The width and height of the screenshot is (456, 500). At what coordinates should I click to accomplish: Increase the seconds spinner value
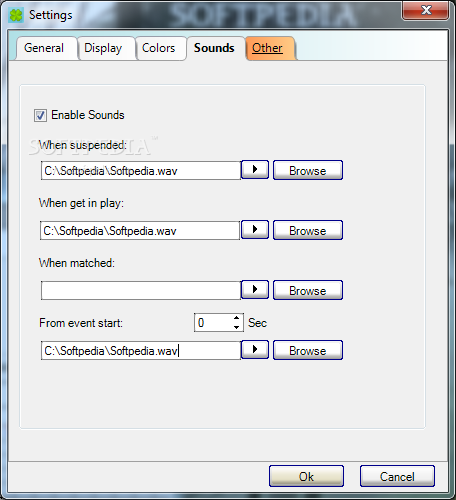236,318
